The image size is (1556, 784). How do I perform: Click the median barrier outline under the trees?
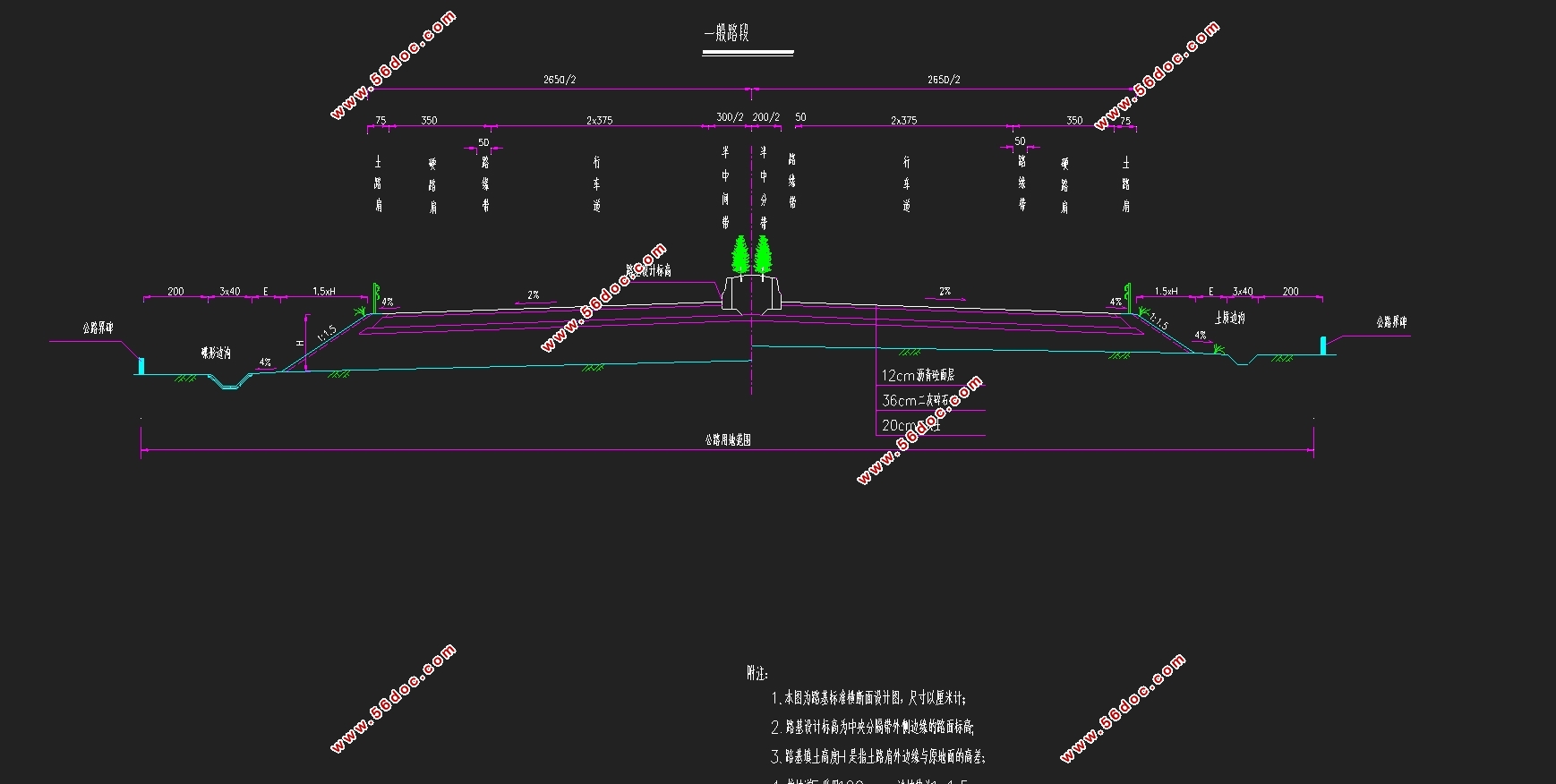click(x=752, y=293)
